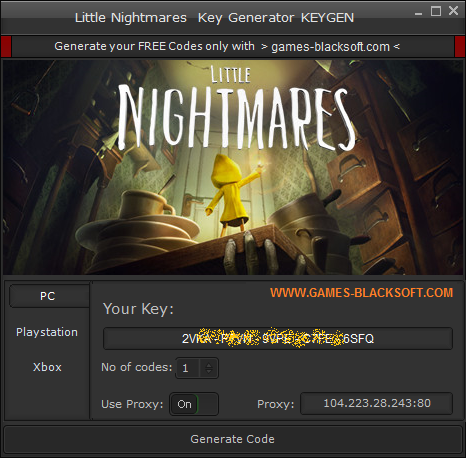Click the games-blacksoft.com banner text
Image resolution: width=466 pixels, height=458 pixels.
pos(330,47)
